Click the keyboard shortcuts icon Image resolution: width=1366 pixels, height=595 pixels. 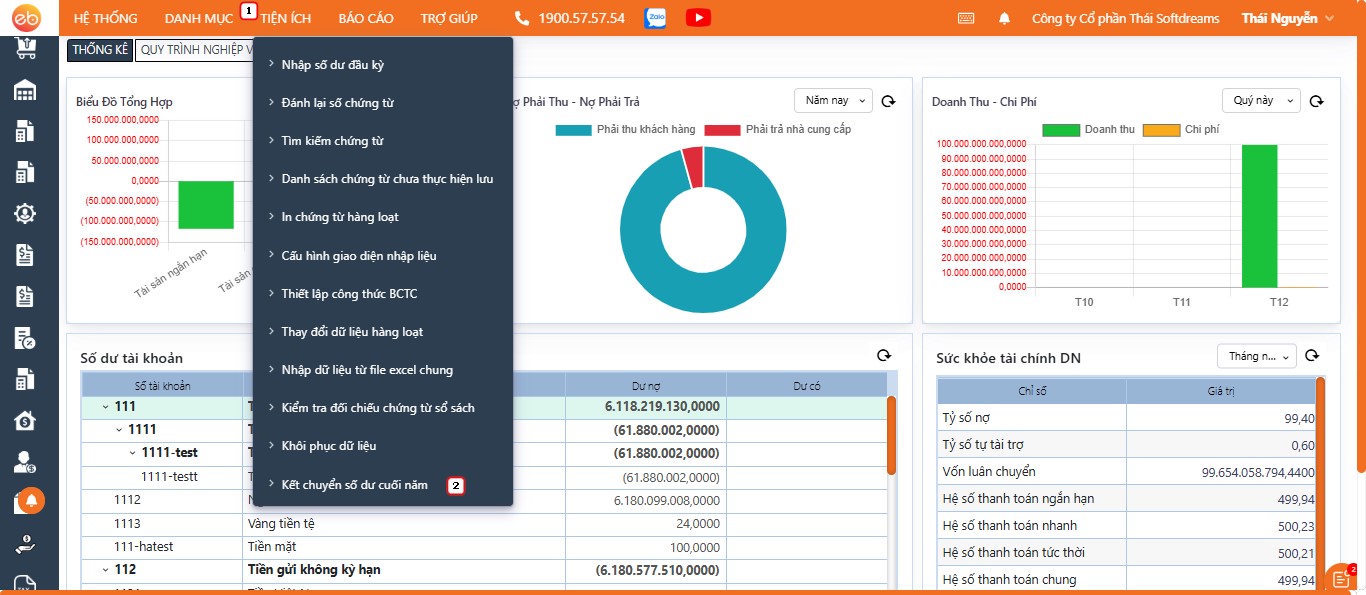[x=966, y=18]
